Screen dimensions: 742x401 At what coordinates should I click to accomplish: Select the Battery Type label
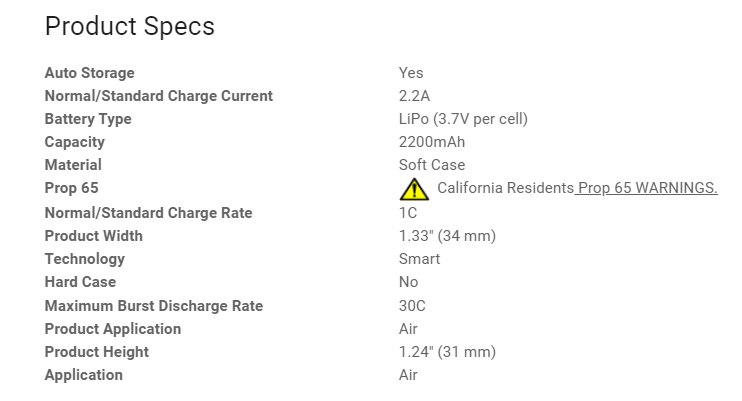tap(88, 119)
